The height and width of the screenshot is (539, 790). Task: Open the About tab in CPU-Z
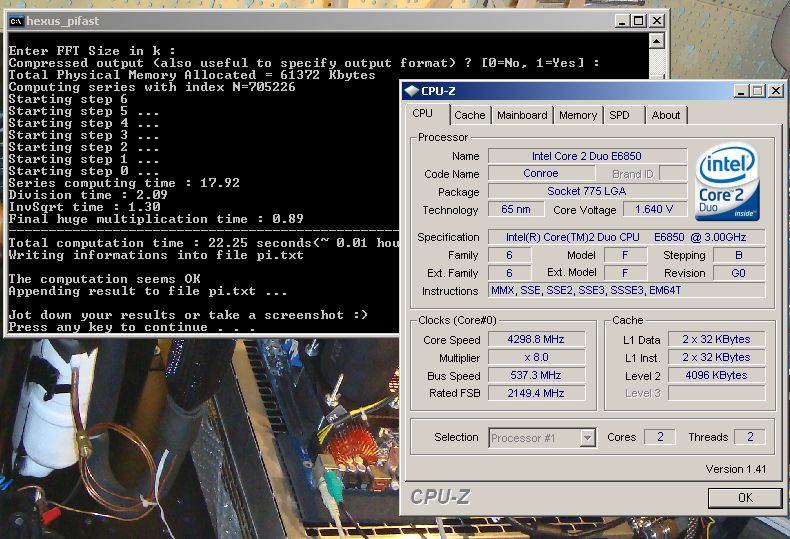point(666,115)
